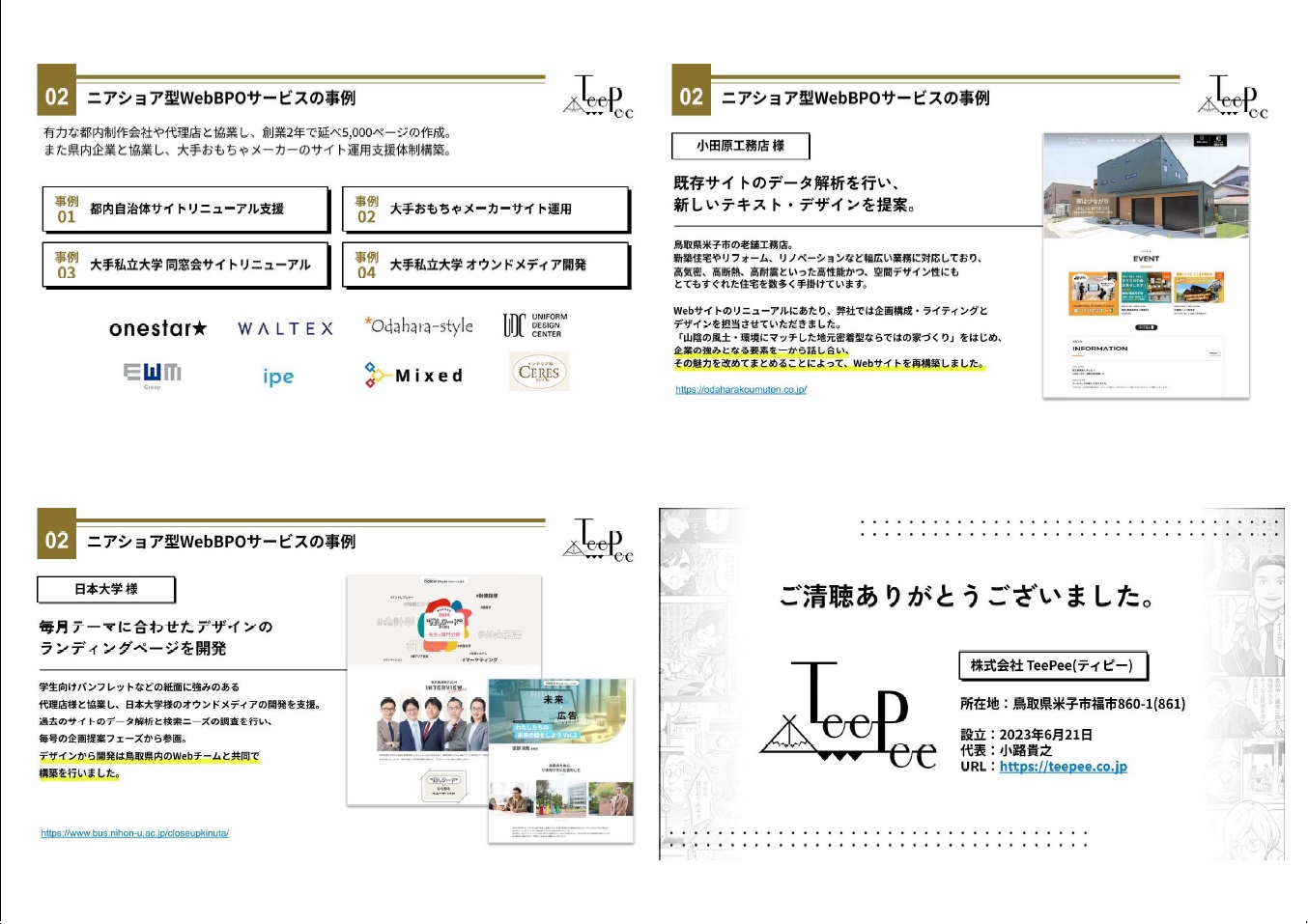Screen dimensions: 1308x924
Task: Open the bus.nihon-u.ac.jp closeupkinuta link
Action: click(x=135, y=833)
